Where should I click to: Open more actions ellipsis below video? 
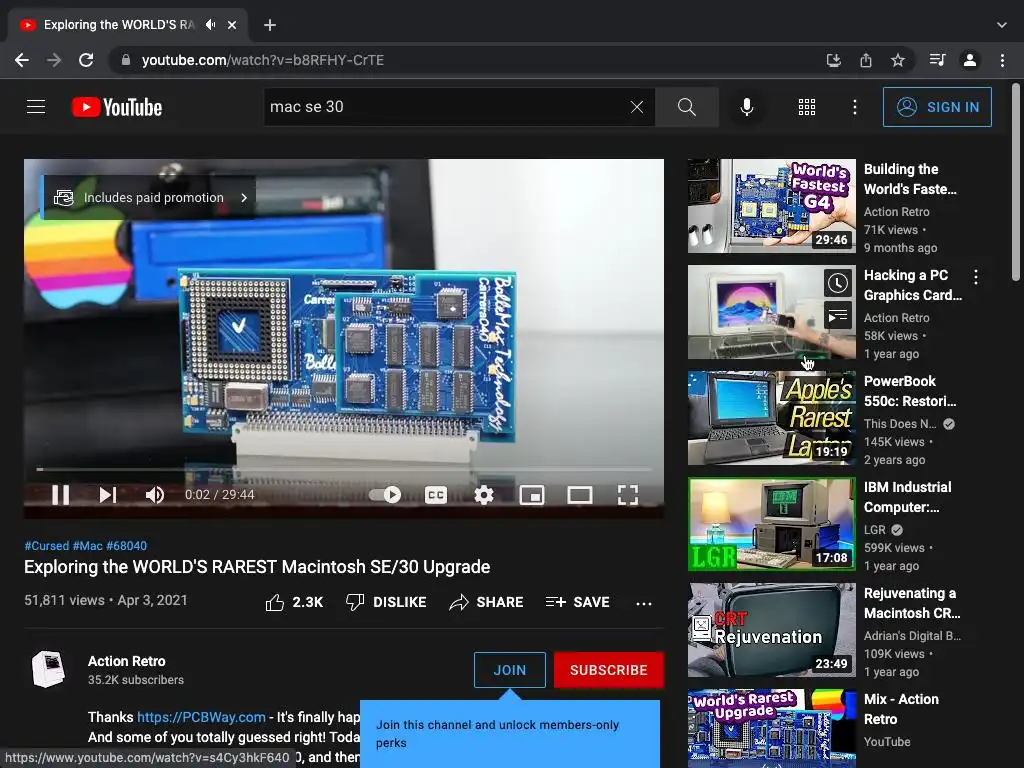pyautogui.click(x=644, y=603)
